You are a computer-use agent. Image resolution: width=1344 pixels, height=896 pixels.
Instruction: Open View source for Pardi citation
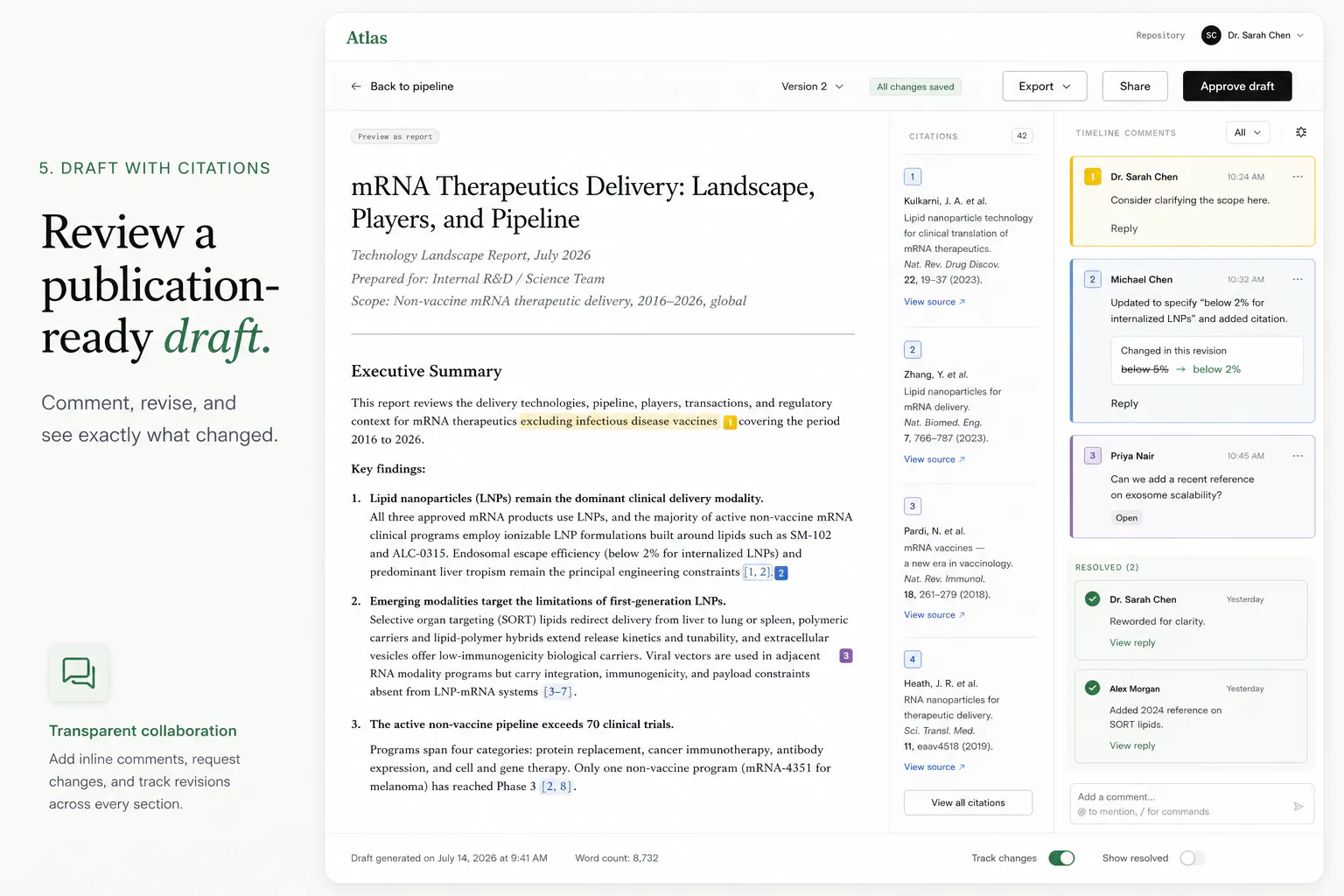(x=934, y=615)
